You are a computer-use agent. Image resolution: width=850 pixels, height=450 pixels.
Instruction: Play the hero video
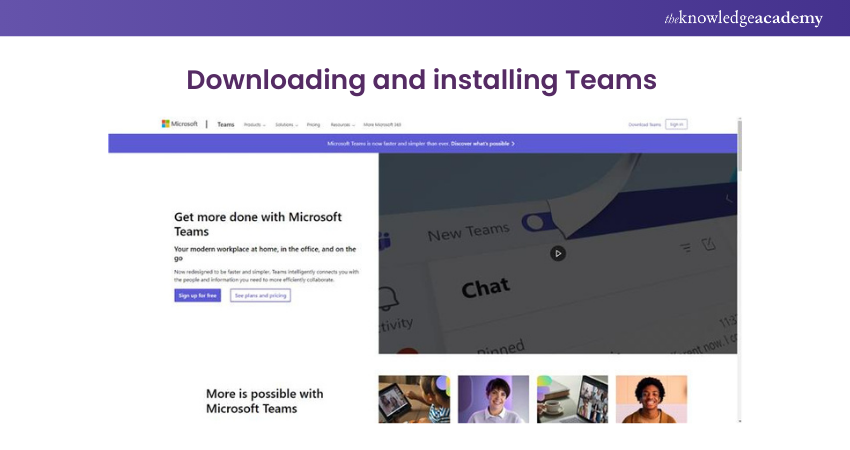(558, 253)
